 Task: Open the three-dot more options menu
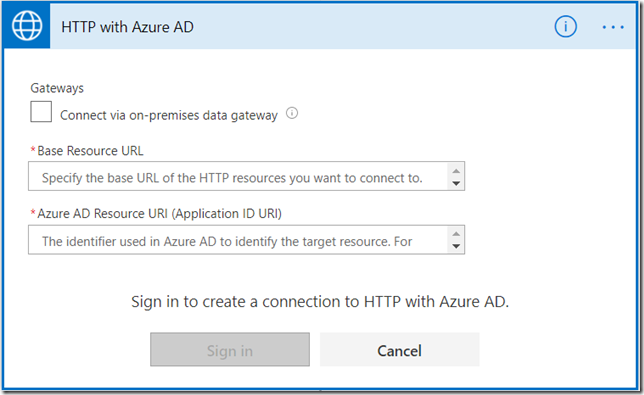click(x=613, y=27)
